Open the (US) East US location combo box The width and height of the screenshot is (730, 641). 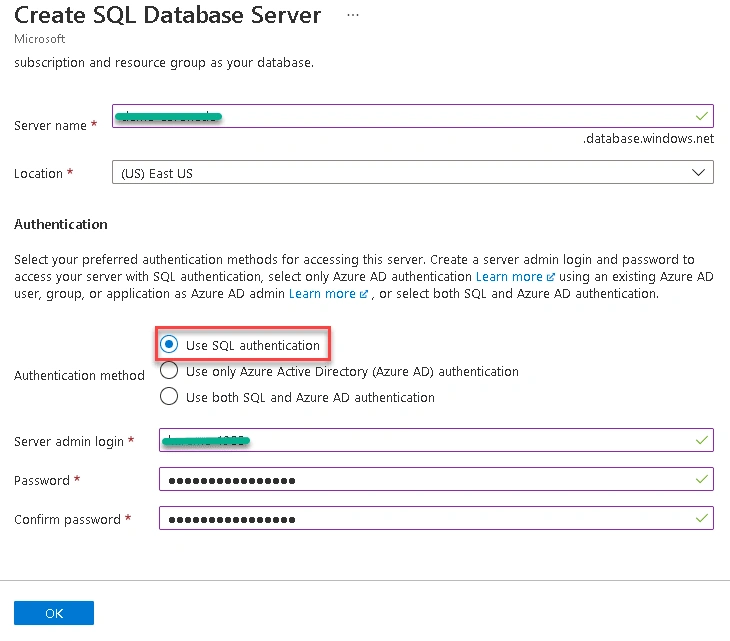point(412,172)
